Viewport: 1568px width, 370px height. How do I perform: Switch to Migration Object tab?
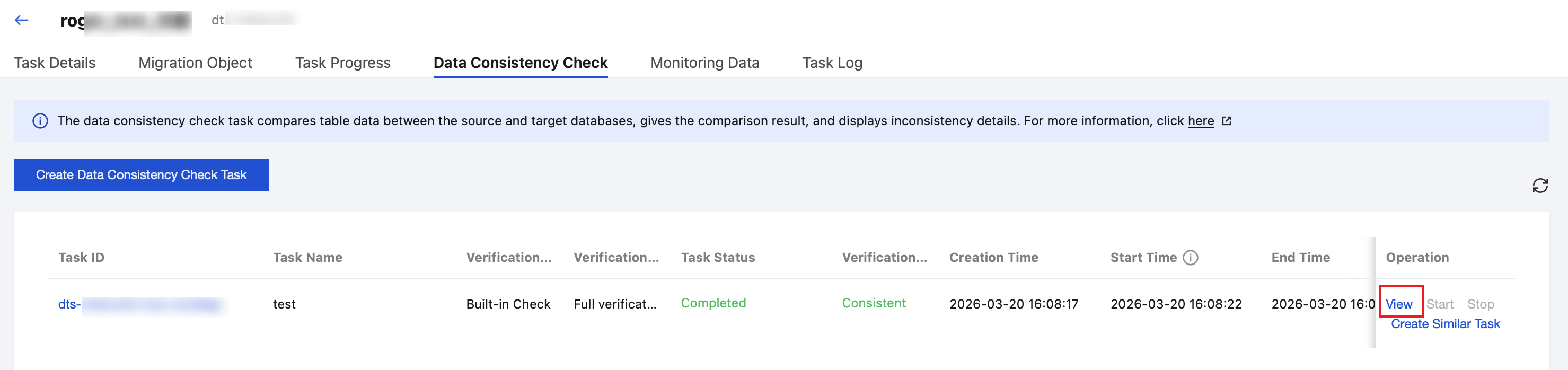click(195, 63)
